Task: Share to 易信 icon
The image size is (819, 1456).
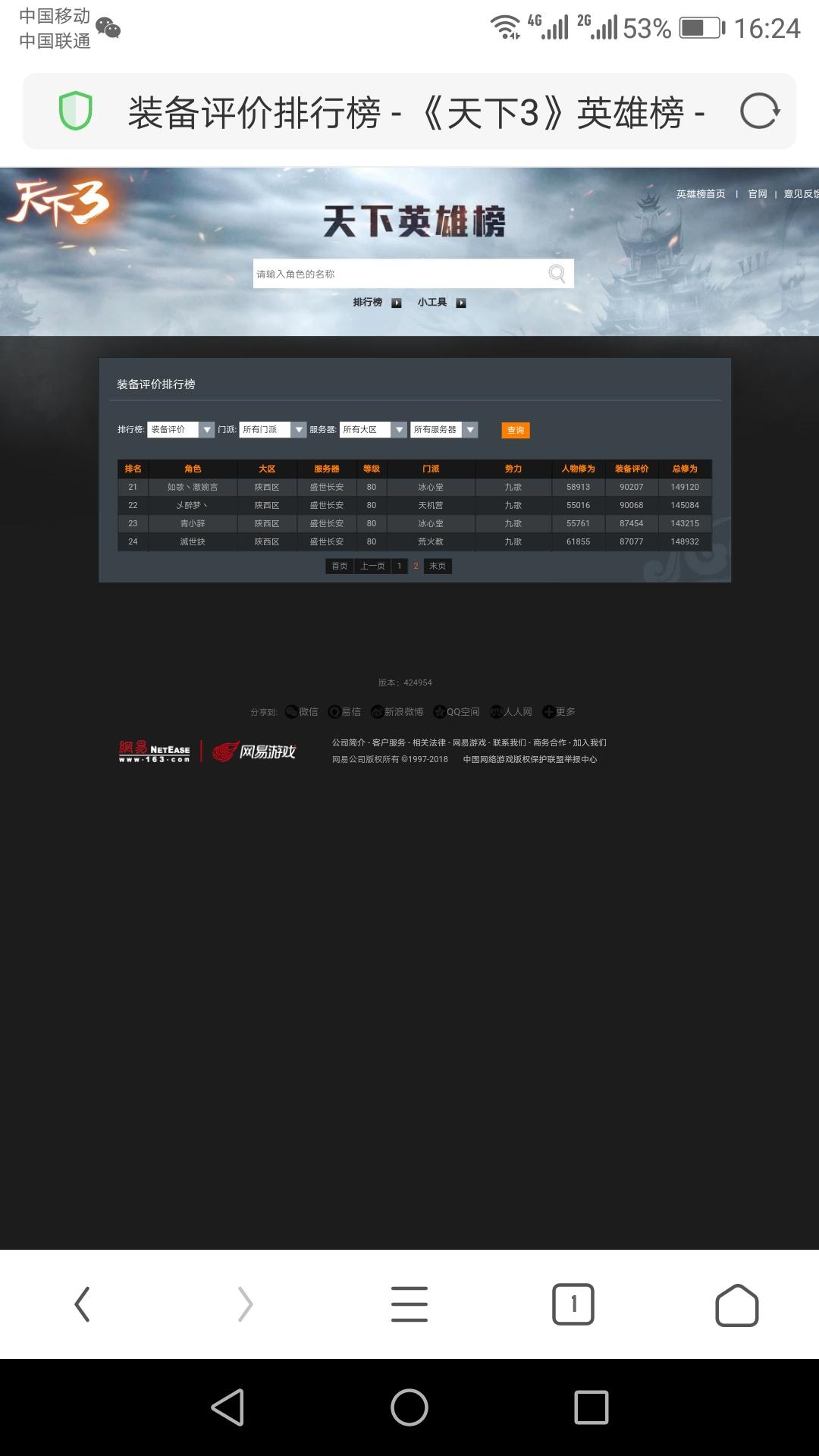Action: (x=334, y=711)
